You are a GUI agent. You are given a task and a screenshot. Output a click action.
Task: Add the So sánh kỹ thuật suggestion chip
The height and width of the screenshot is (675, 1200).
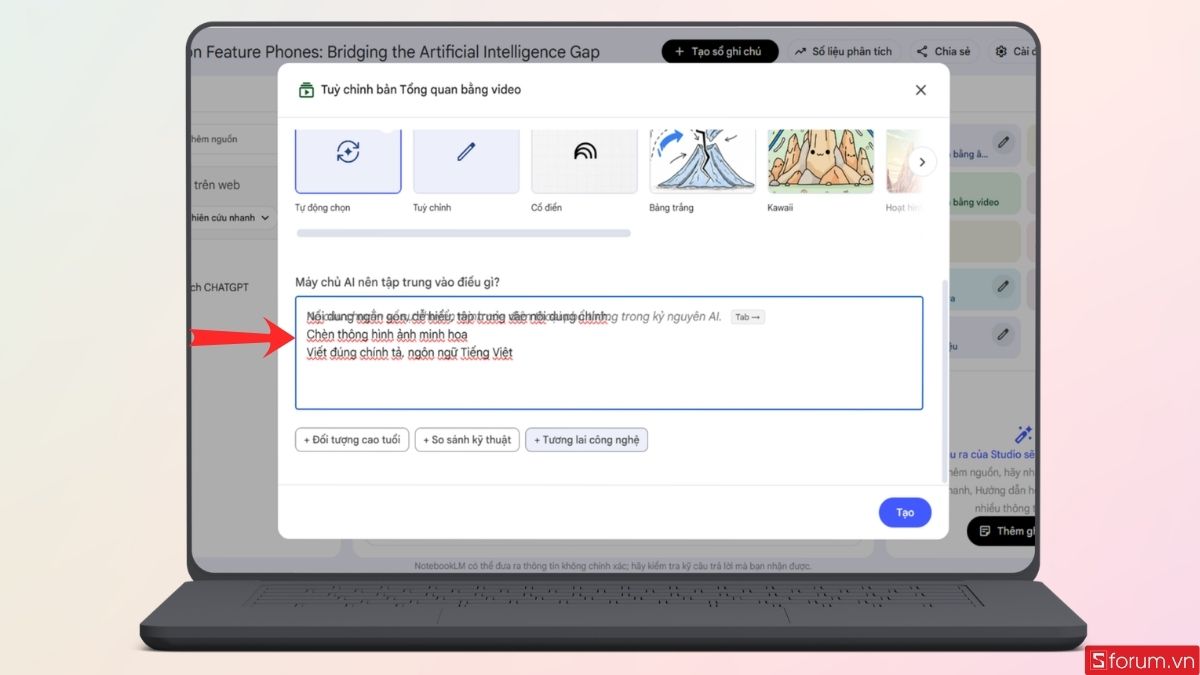[467, 439]
